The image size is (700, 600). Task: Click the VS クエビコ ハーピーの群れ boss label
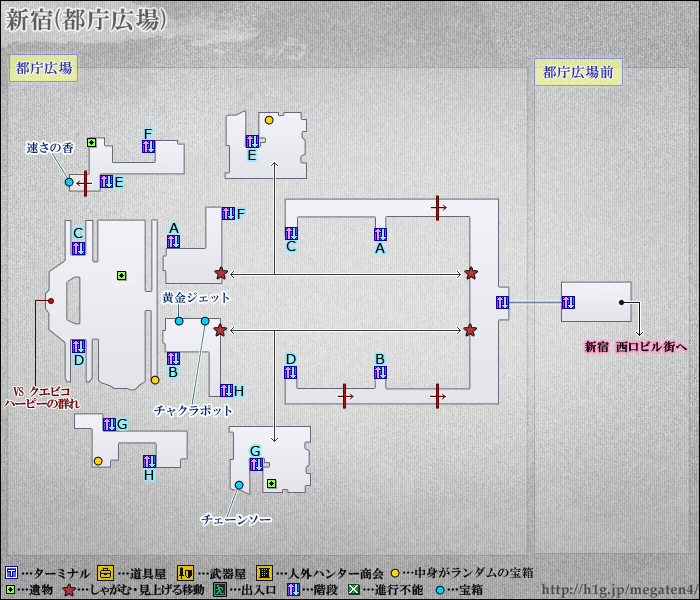pyautogui.click(x=41, y=397)
